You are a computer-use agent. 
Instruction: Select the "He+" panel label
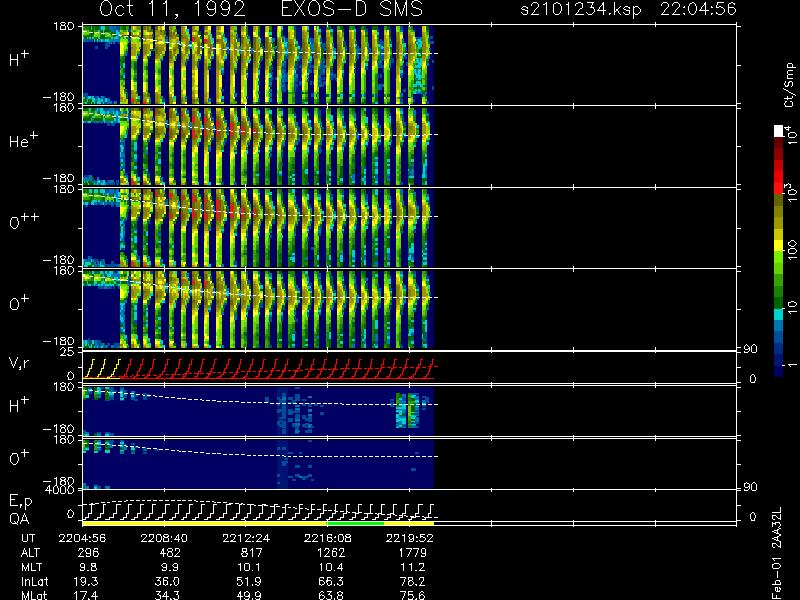23,140
